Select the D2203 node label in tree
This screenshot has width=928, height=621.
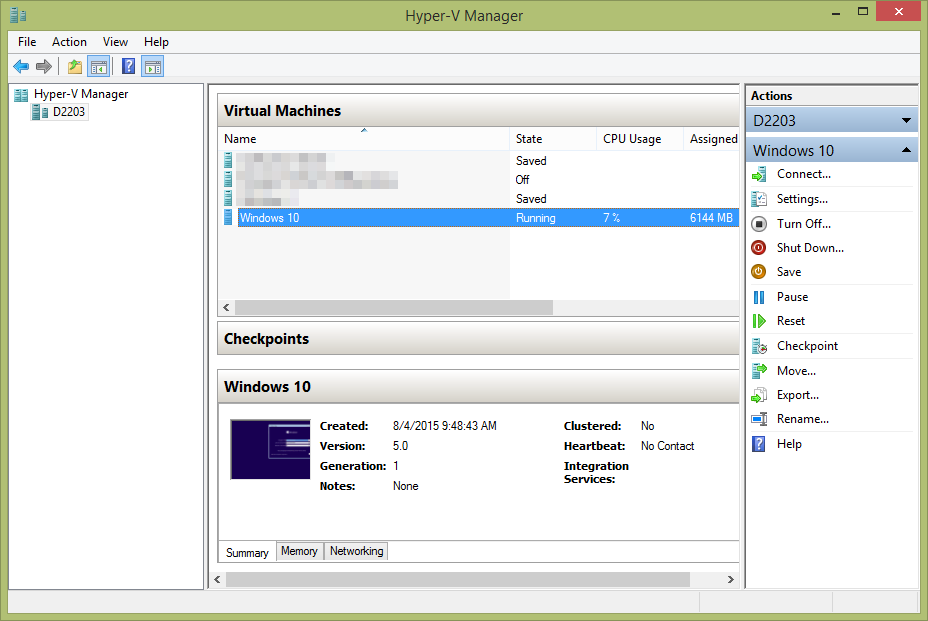coord(69,112)
